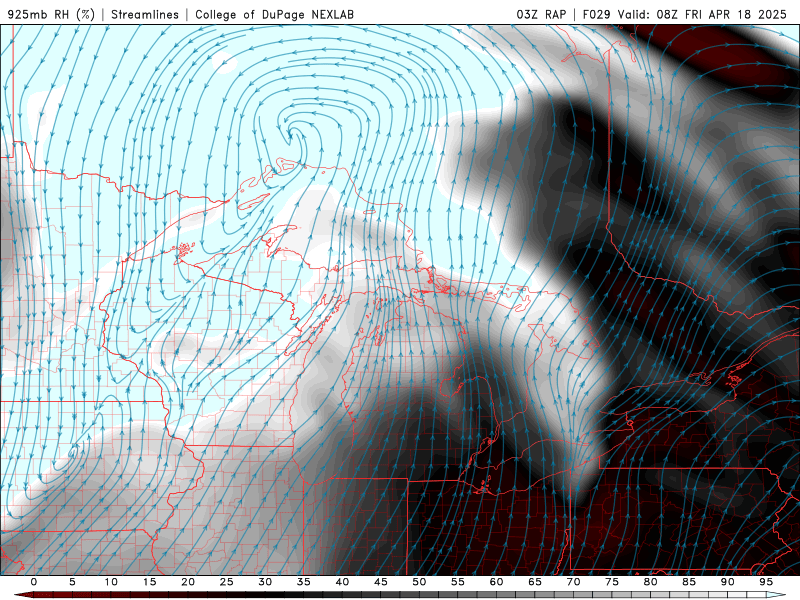The height and width of the screenshot is (600, 800).
Task: Click 'College of DuPage NEXLAB' header text
Action: pos(274,14)
